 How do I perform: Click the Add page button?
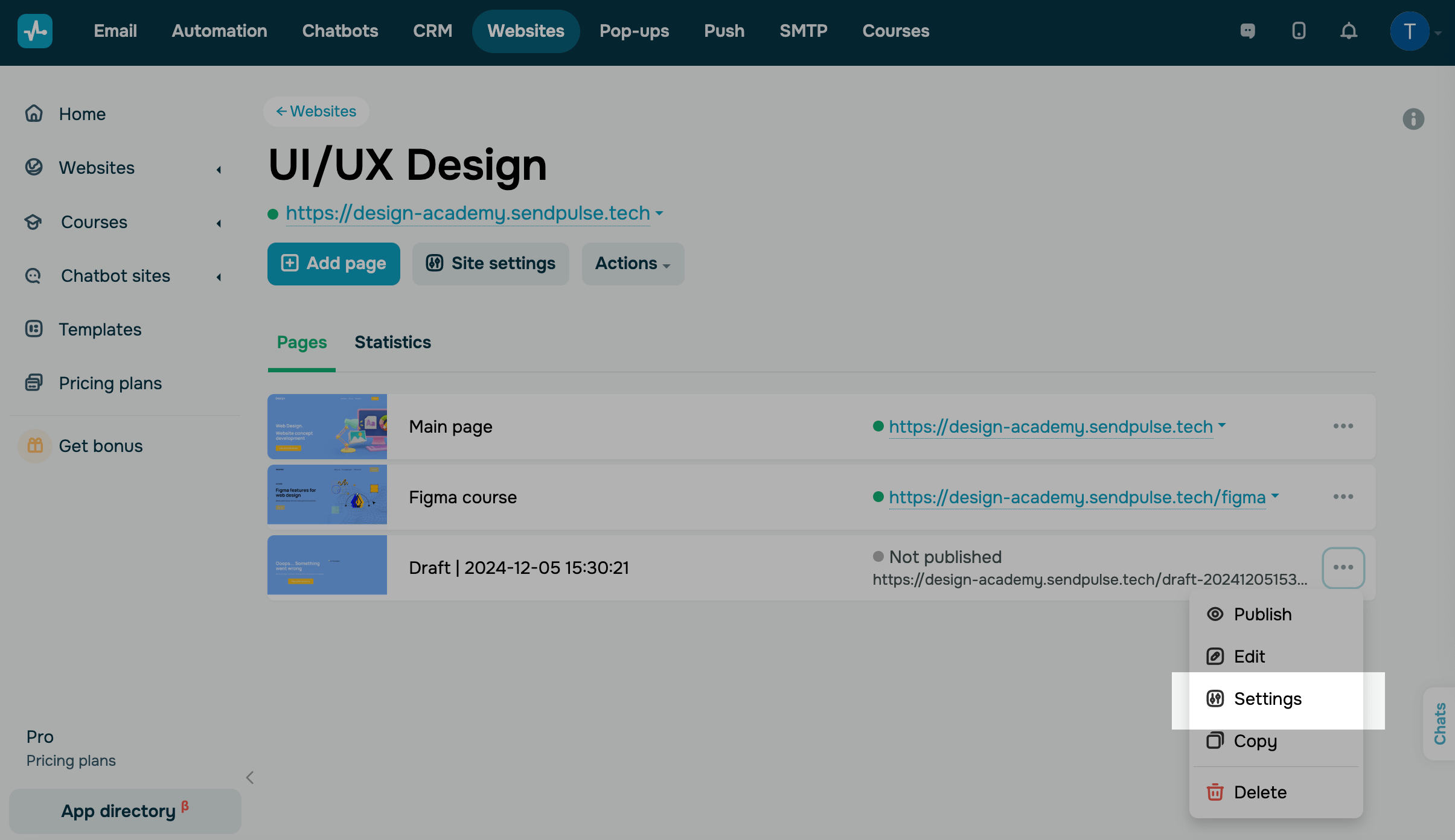click(333, 264)
